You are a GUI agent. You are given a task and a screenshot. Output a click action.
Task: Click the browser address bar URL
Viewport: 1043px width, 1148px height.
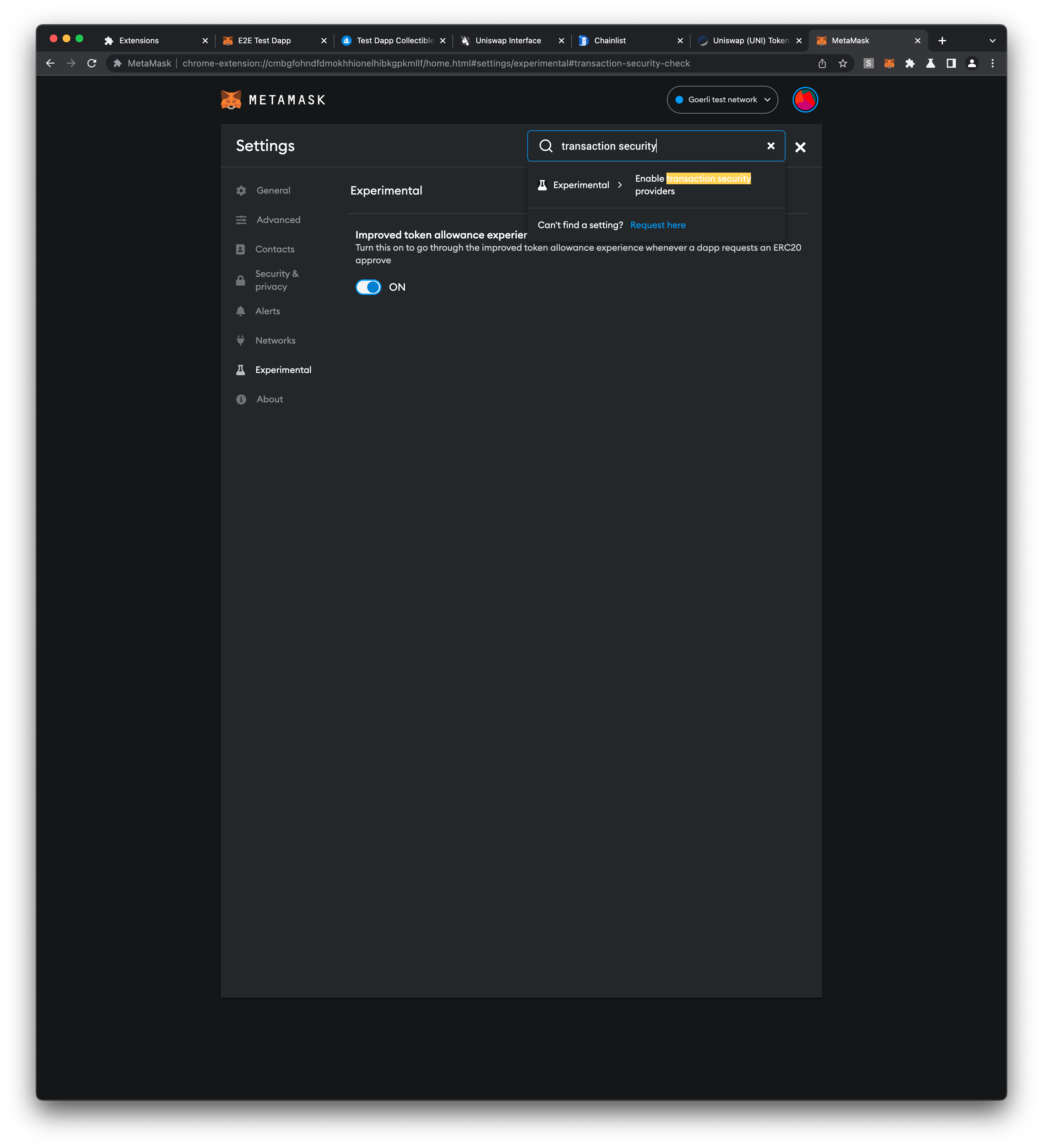coord(436,63)
